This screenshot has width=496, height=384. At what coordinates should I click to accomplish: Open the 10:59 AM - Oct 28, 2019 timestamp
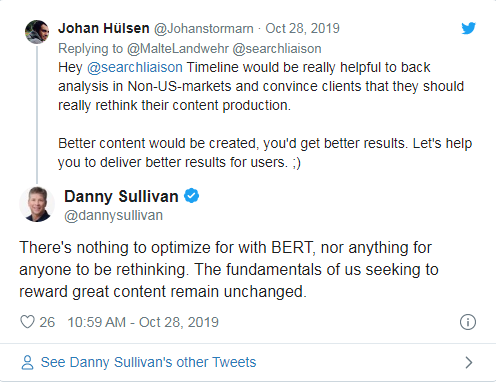click(x=143, y=322)
